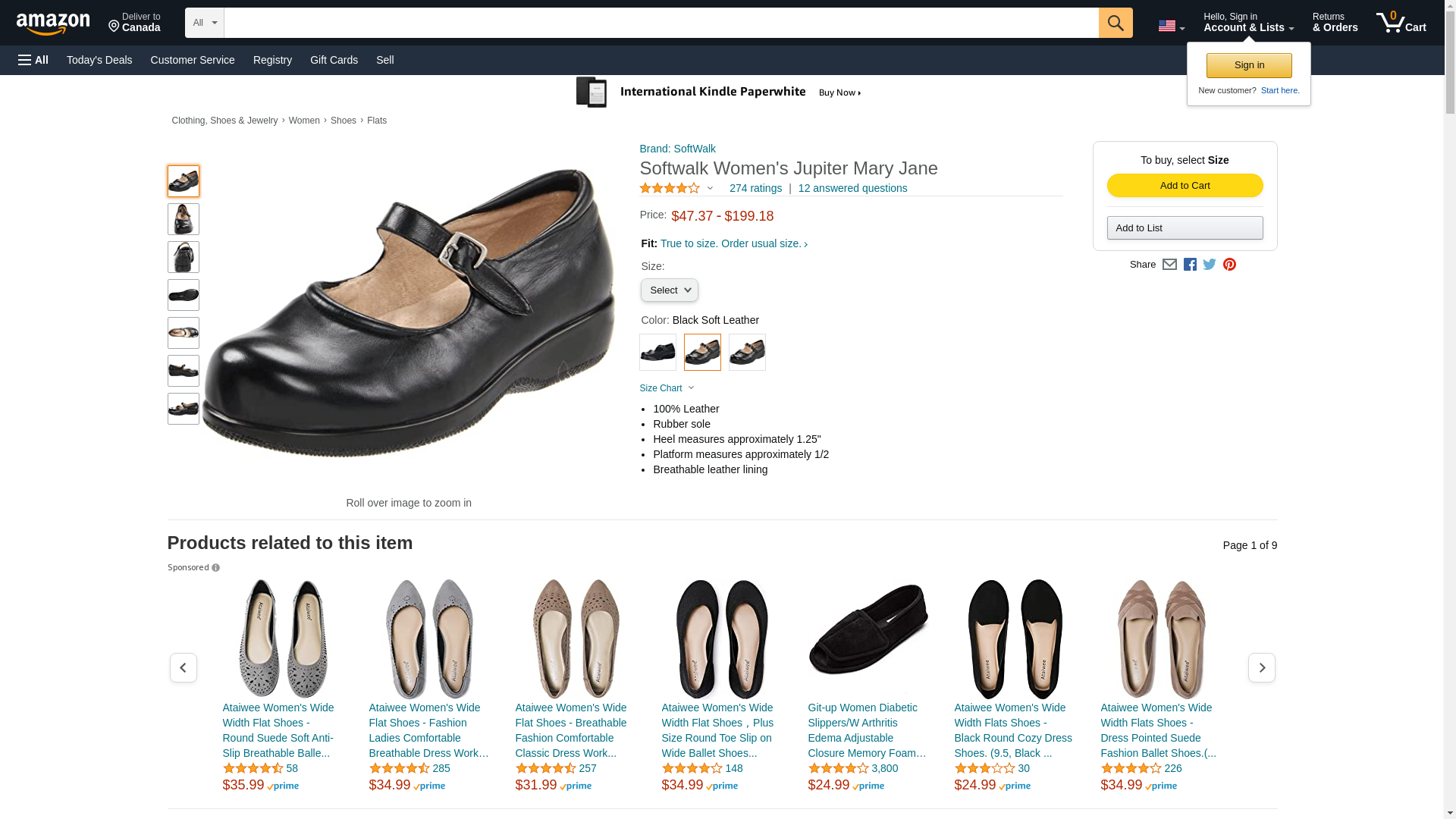Open the country flag language dropdown
1456x819 pixels.
tap(1171, 26)
